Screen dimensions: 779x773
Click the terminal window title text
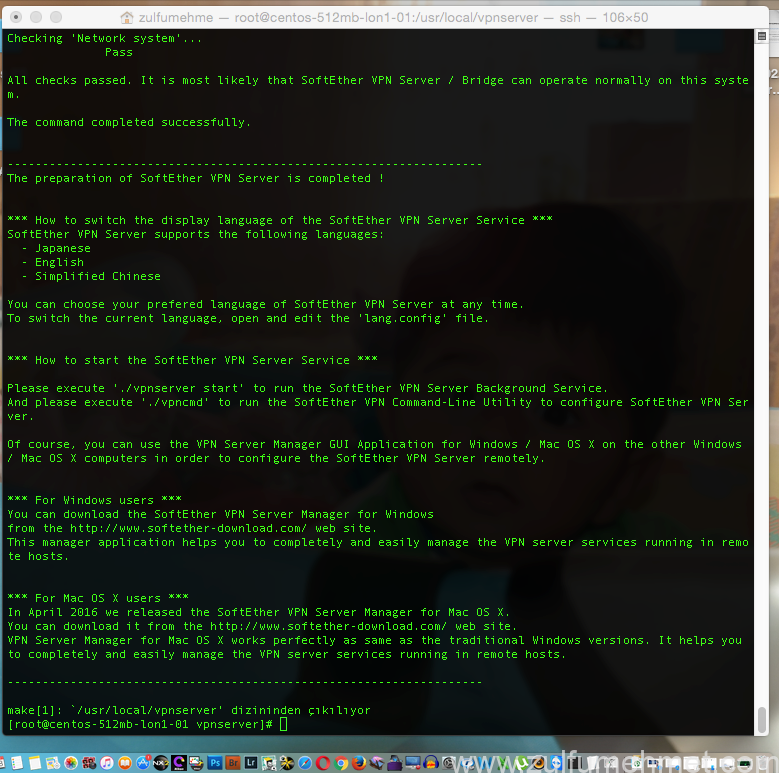coord(393,18)
